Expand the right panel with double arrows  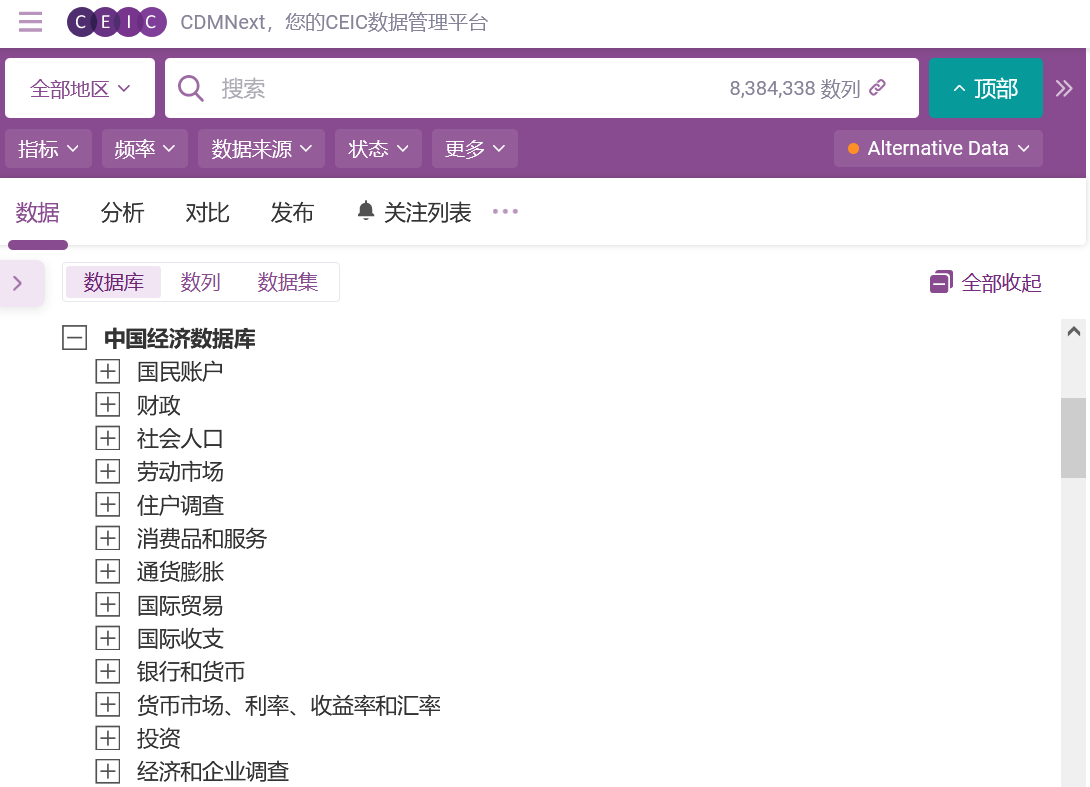tap(1064, 88)
